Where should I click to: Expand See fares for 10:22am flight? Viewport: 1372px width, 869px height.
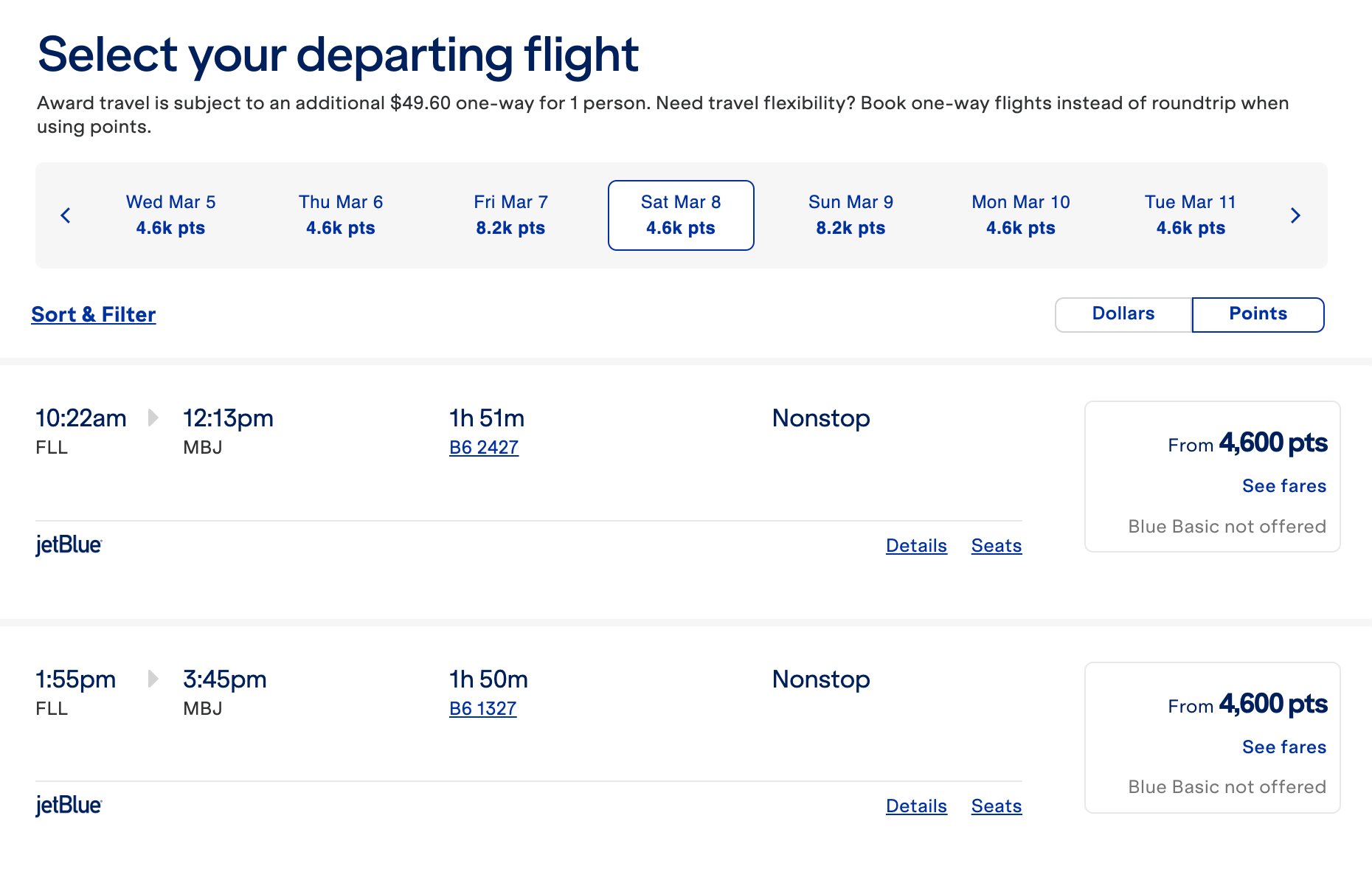[x=1284, y=486]
